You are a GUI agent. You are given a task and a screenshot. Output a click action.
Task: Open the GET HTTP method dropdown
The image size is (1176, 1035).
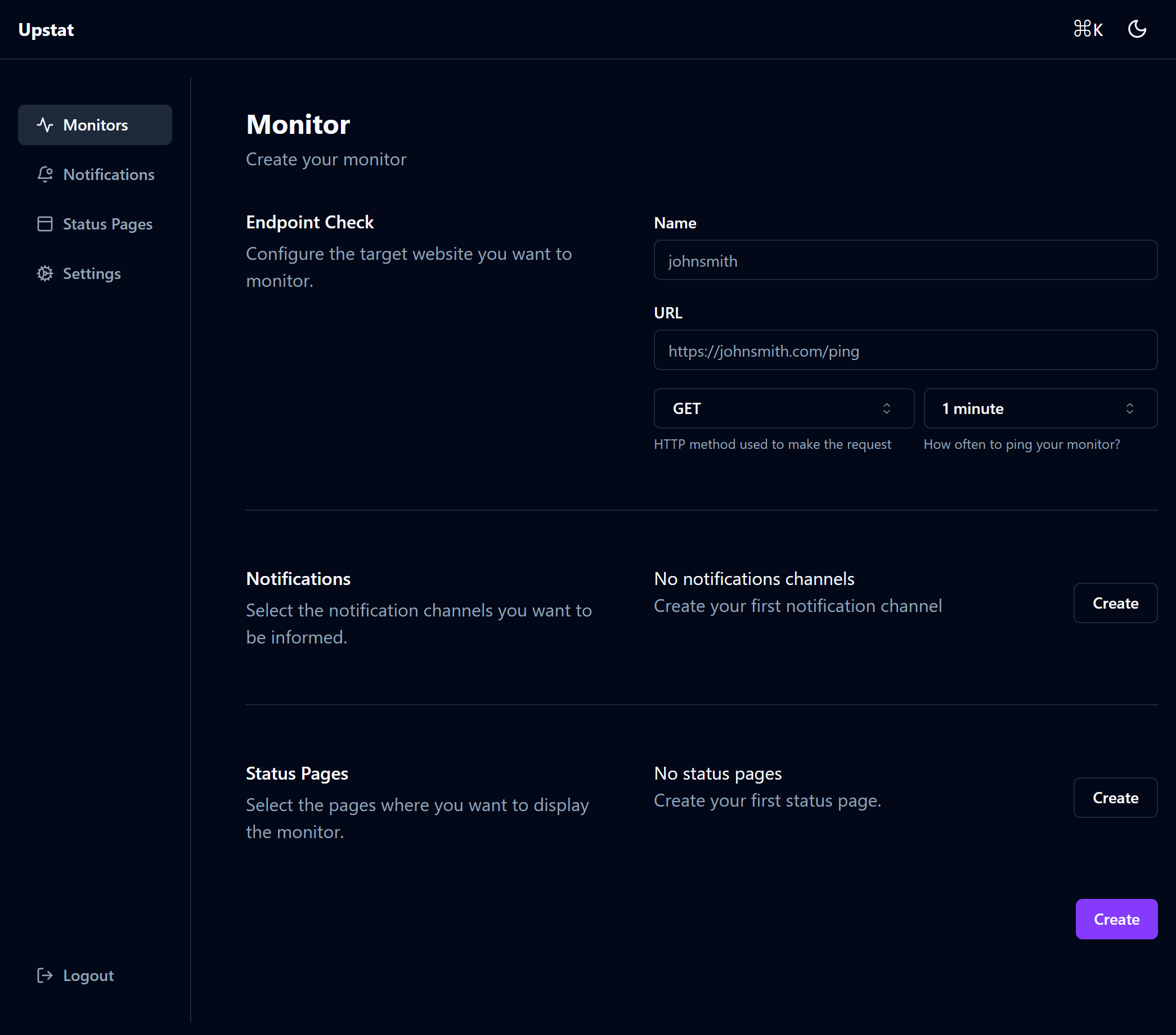coord(783,408)
